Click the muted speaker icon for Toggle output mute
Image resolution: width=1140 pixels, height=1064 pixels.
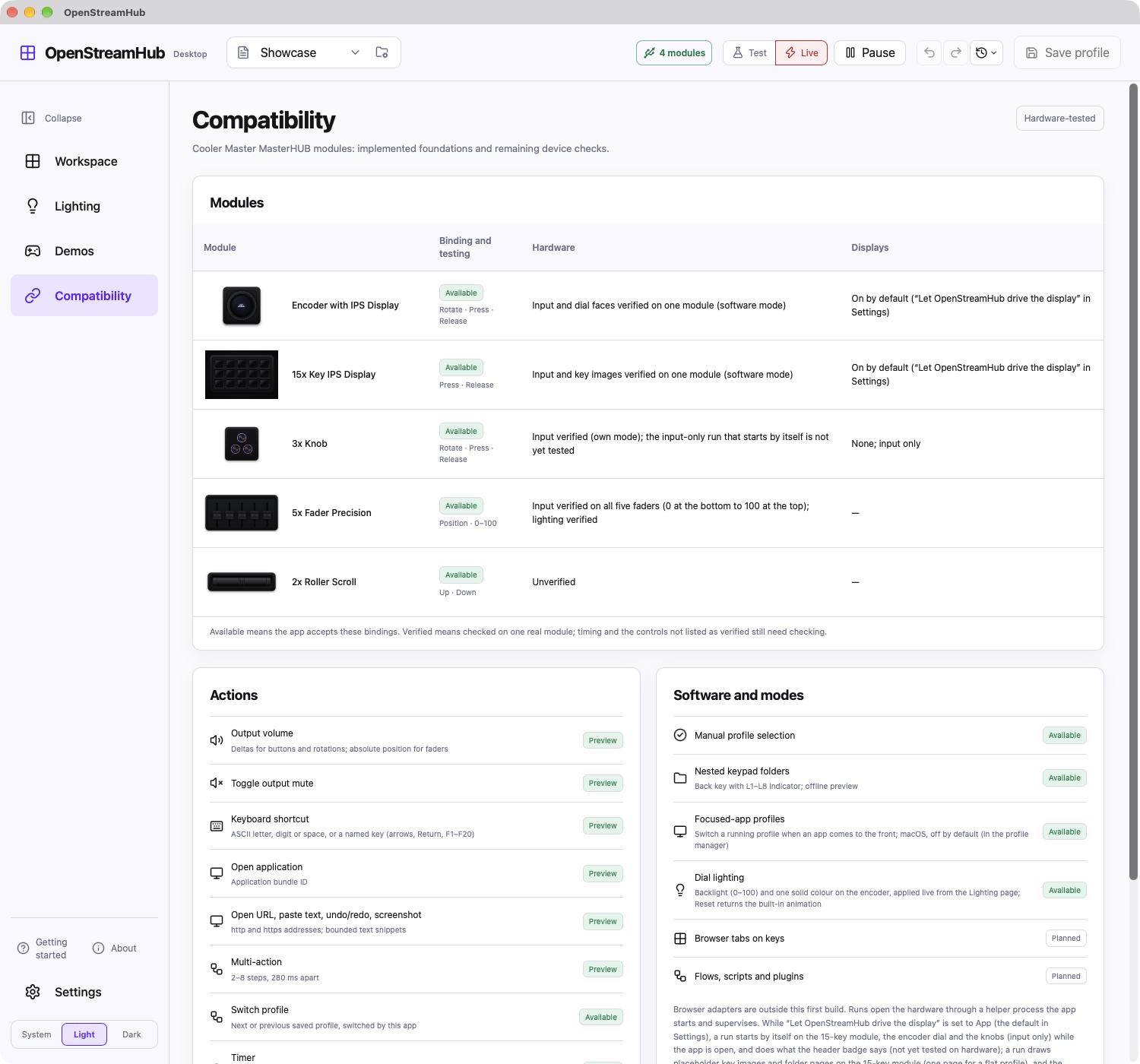click(x=217, y=783)
